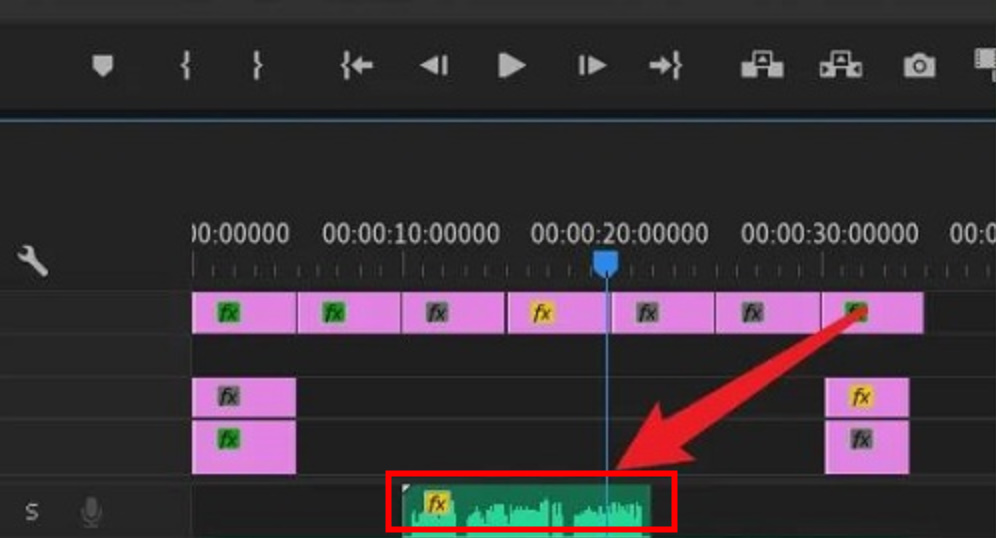Screen dimensions: 996x538
Task: Set the Mark In point
Action: click(x=185, y=66)
